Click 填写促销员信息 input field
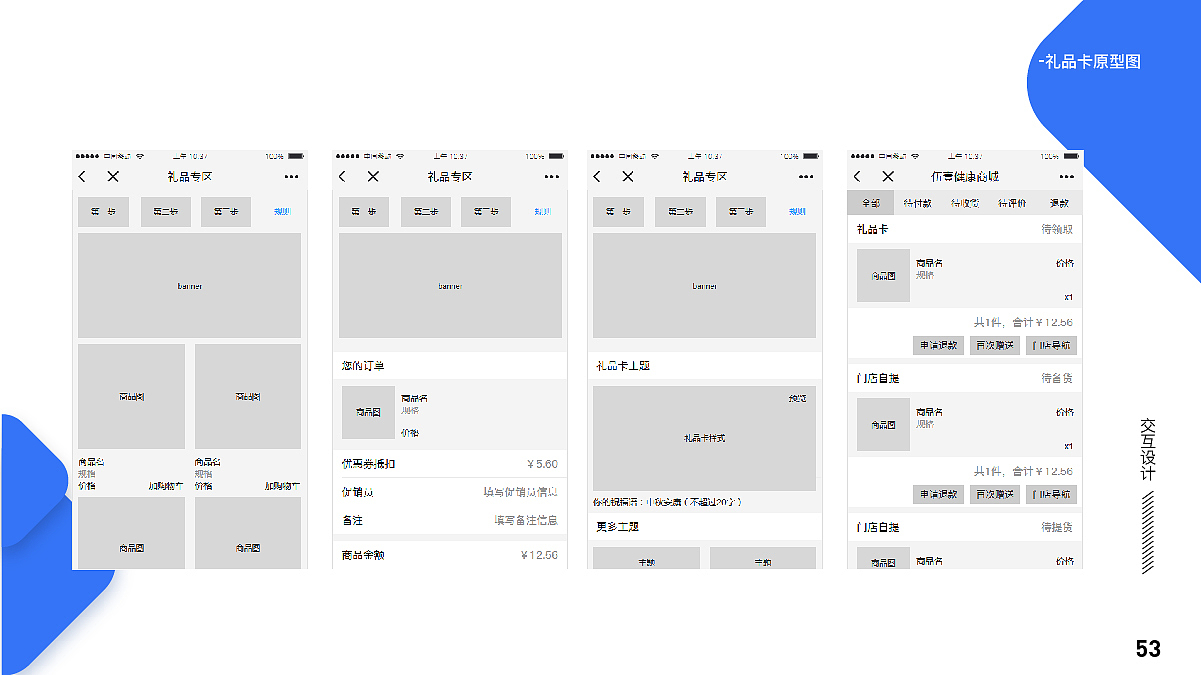Viewport: 1201px width, 675px height. pos(520,492)
